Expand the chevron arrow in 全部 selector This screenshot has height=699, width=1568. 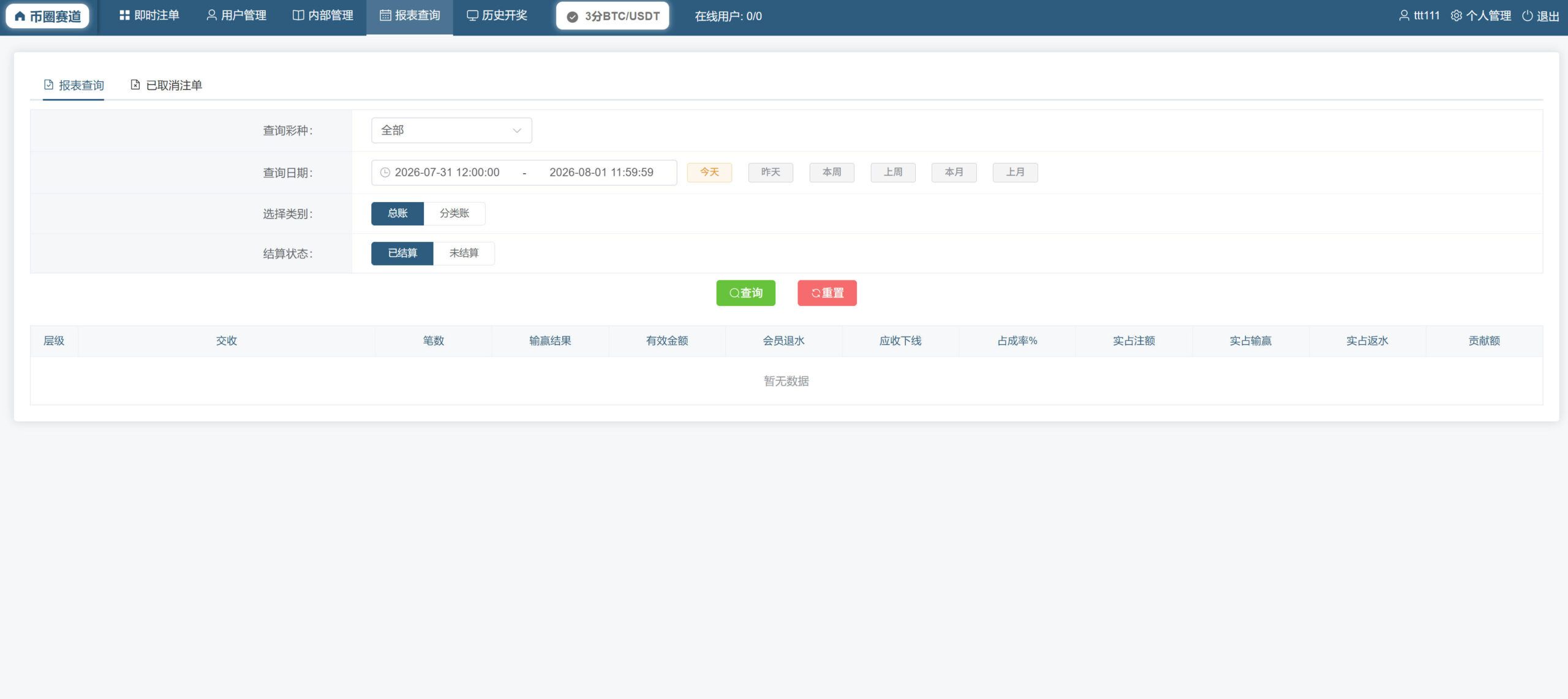[517, 130]
